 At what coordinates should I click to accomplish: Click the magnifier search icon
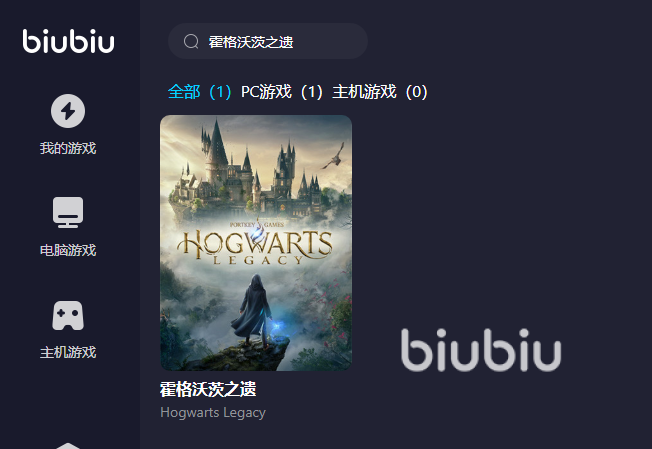point(191,41)
